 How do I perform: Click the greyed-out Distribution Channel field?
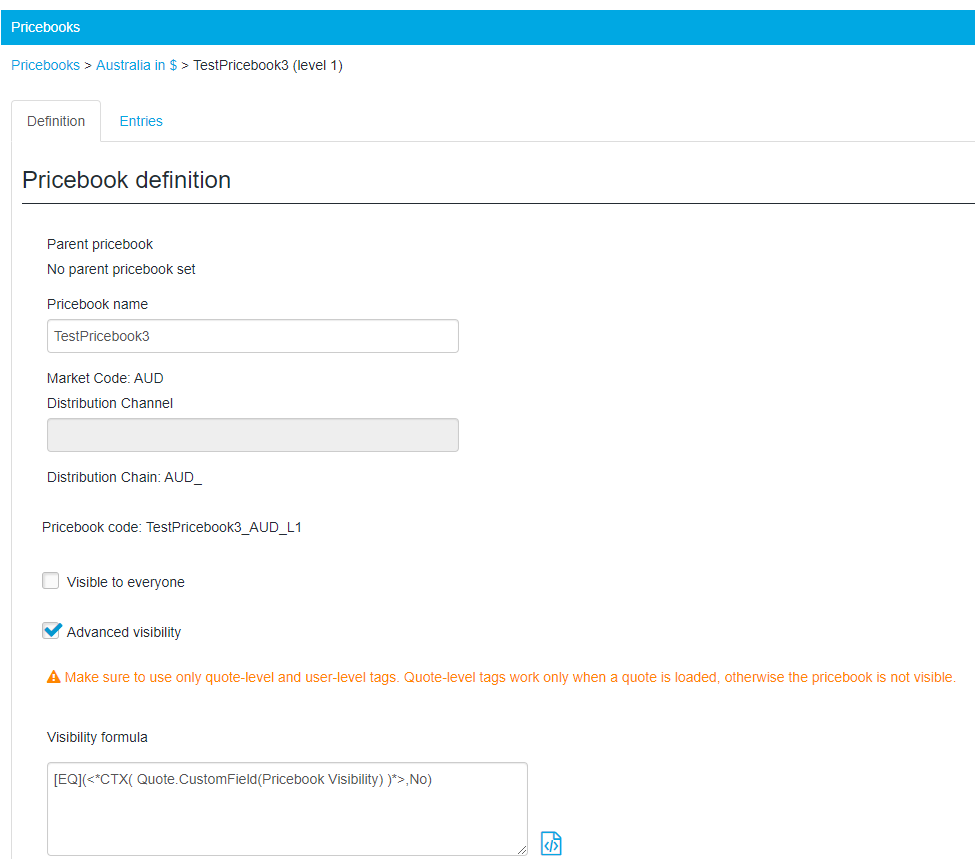click(252, 435)
